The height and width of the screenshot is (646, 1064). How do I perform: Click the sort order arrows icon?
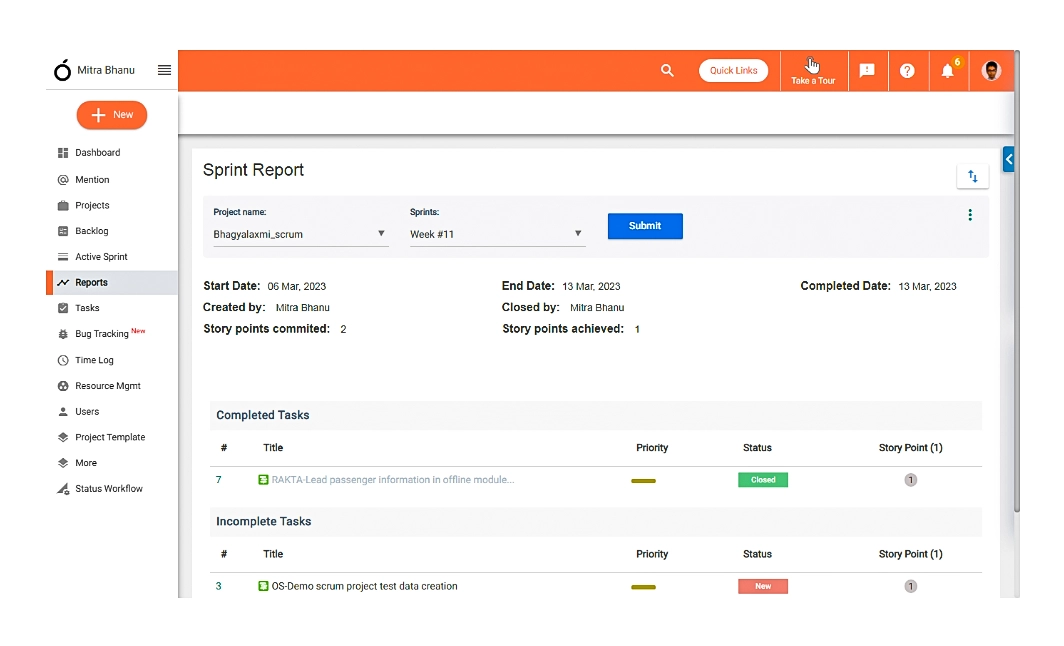coord(972,176)
